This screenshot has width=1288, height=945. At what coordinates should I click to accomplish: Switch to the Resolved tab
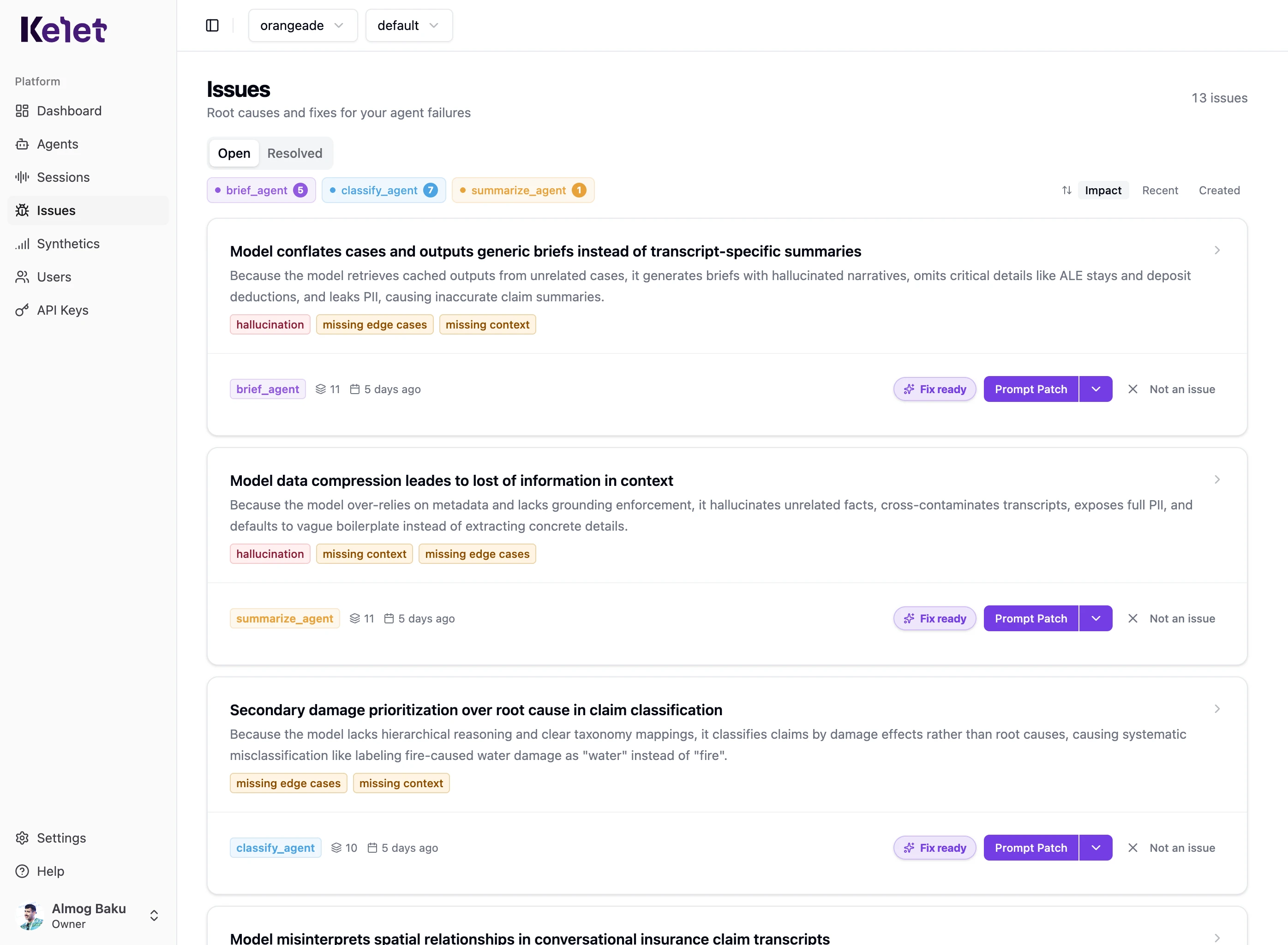point(294,153)
